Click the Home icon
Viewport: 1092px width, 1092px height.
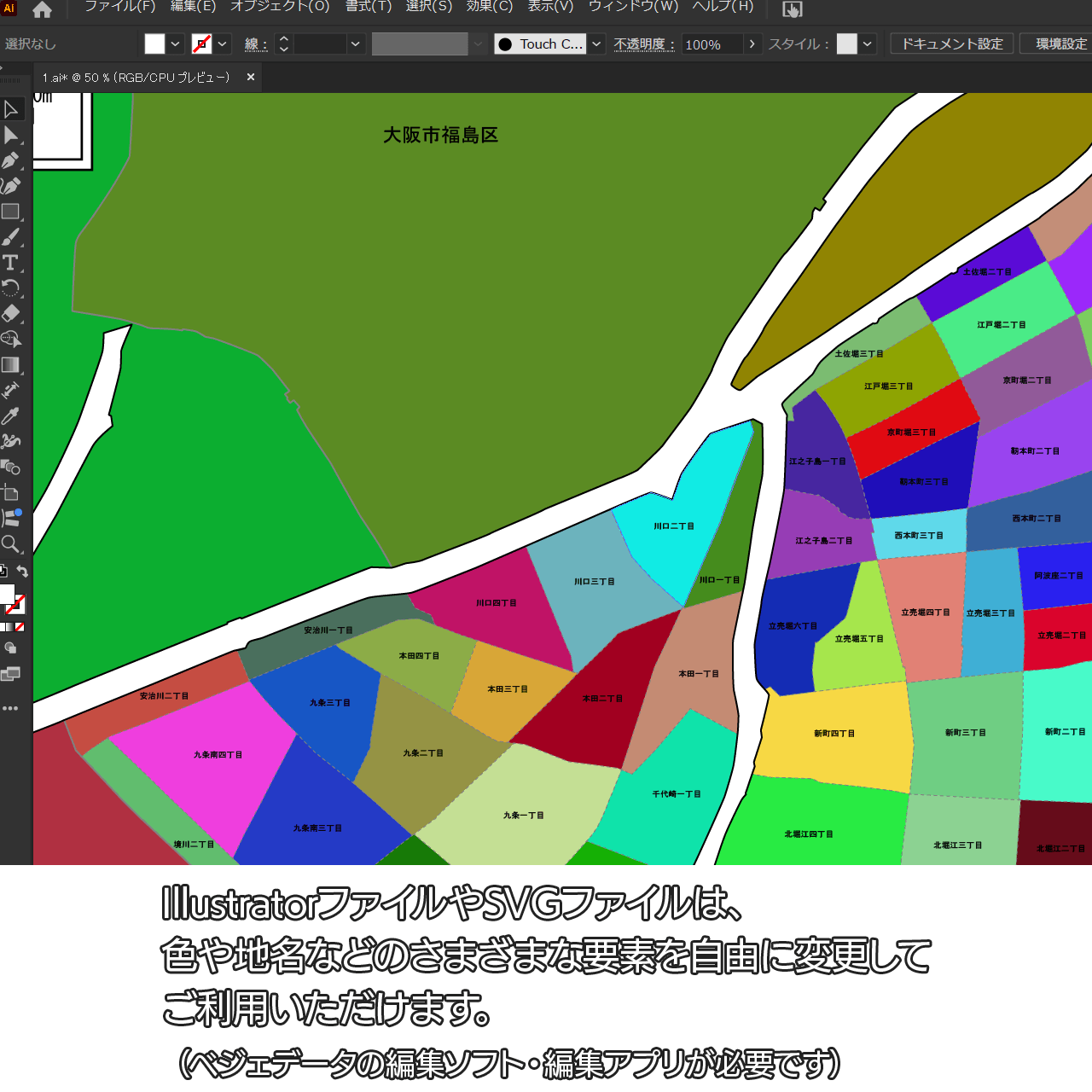pos(42,10)
